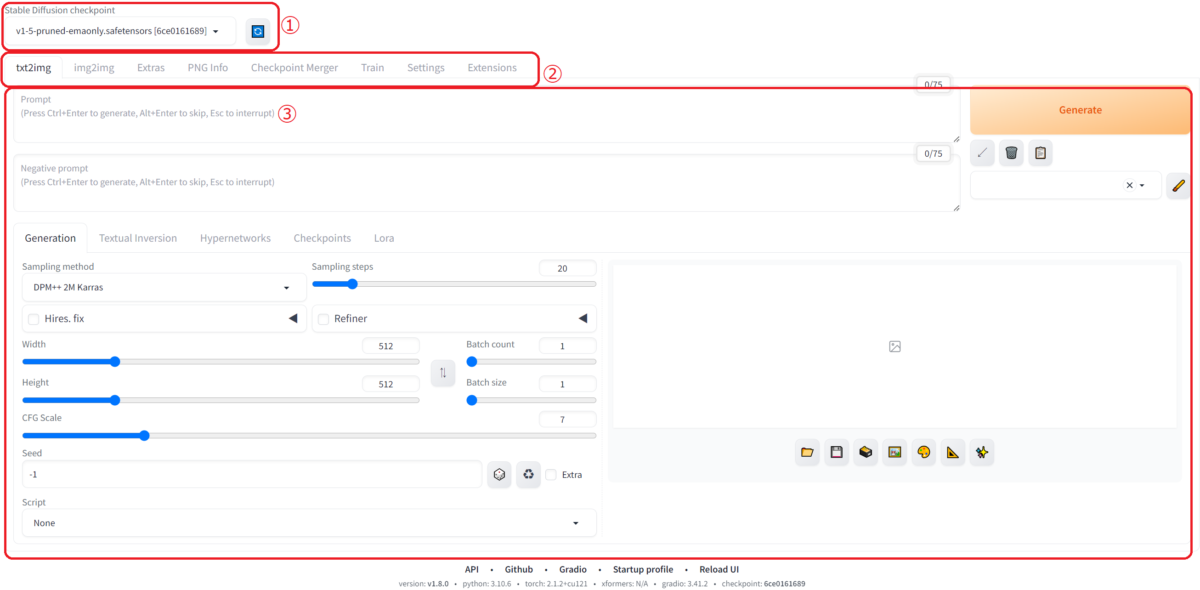Send result to inpaint using the palette icon

923,452
